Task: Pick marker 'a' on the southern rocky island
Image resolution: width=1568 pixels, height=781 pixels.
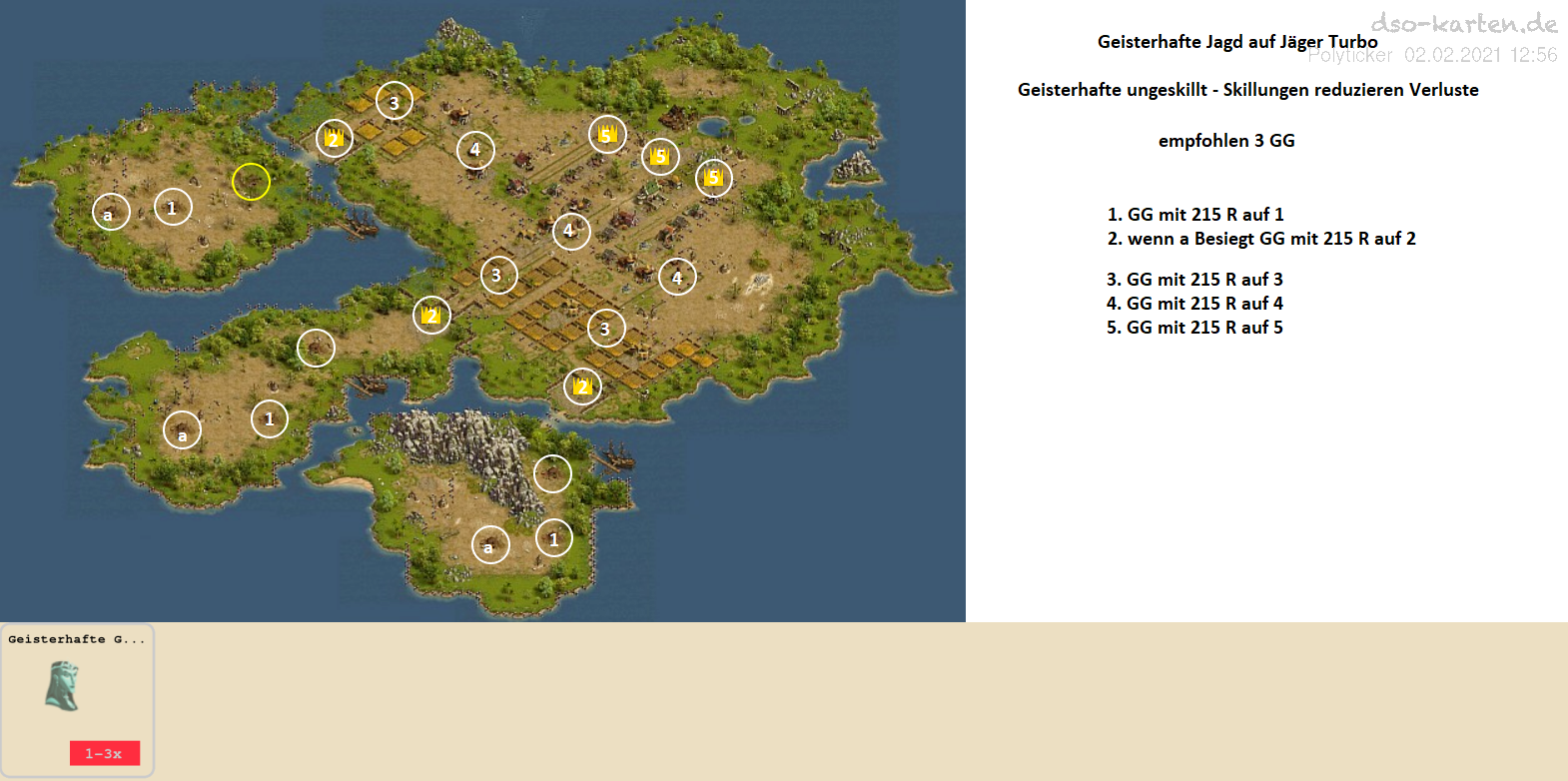Action: [x=490, y=544]
